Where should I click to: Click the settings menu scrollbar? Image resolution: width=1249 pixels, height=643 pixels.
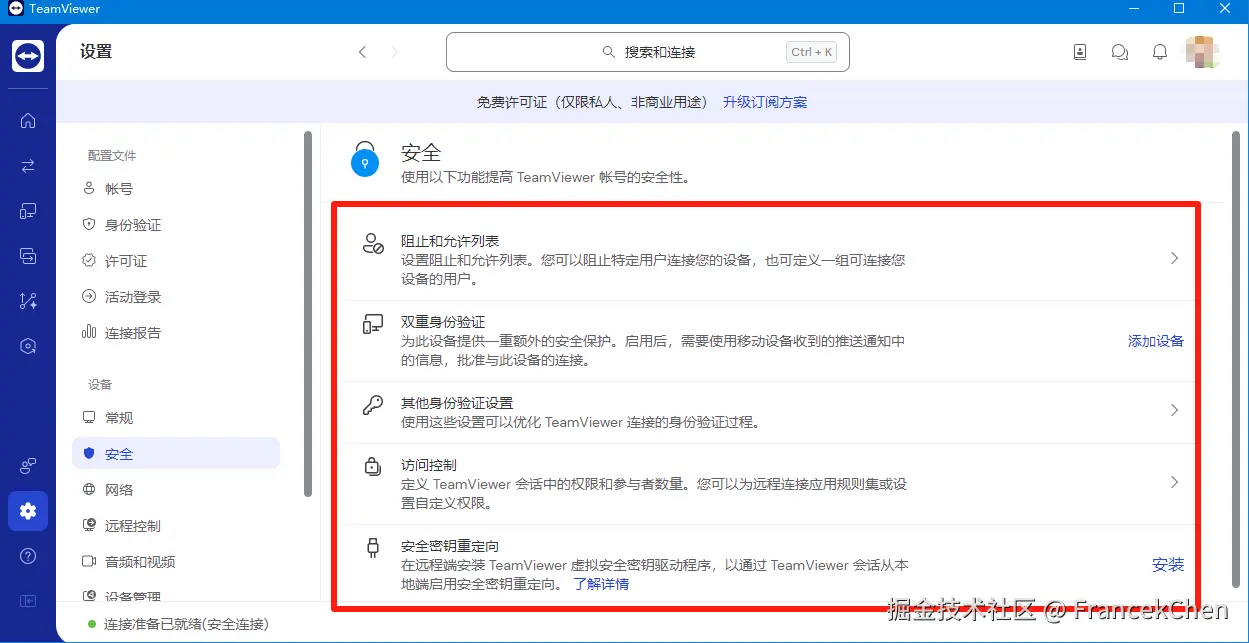pos(308,313)
